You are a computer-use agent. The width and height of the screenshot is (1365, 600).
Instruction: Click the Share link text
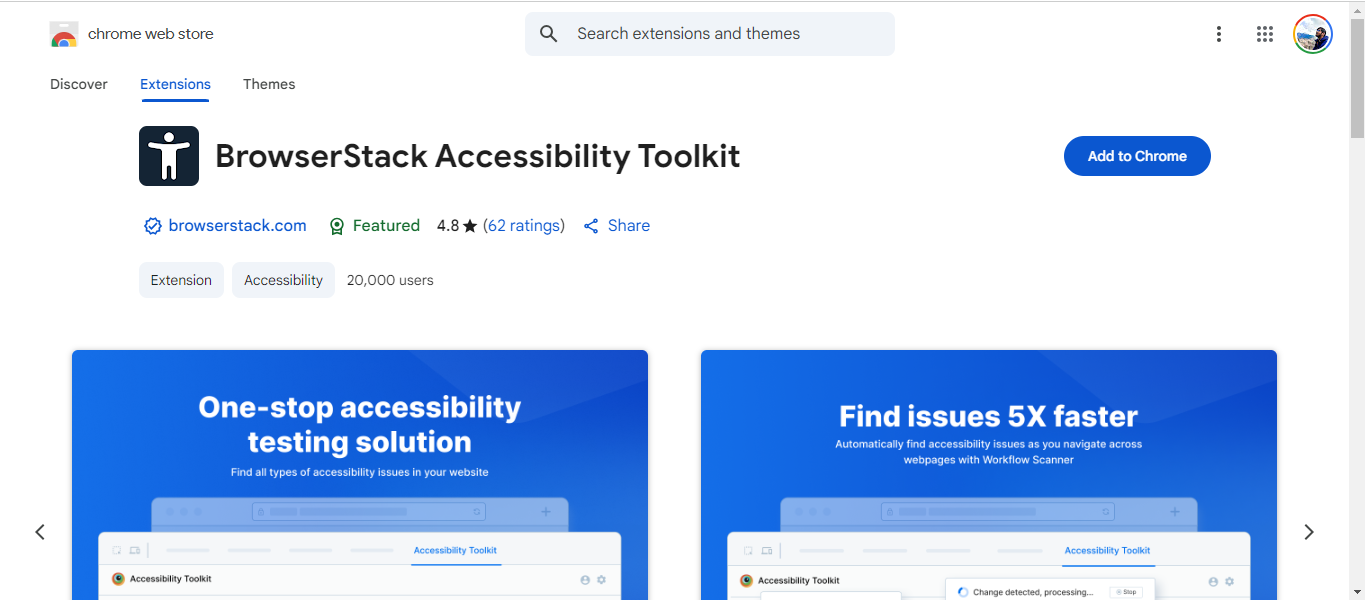629,226
